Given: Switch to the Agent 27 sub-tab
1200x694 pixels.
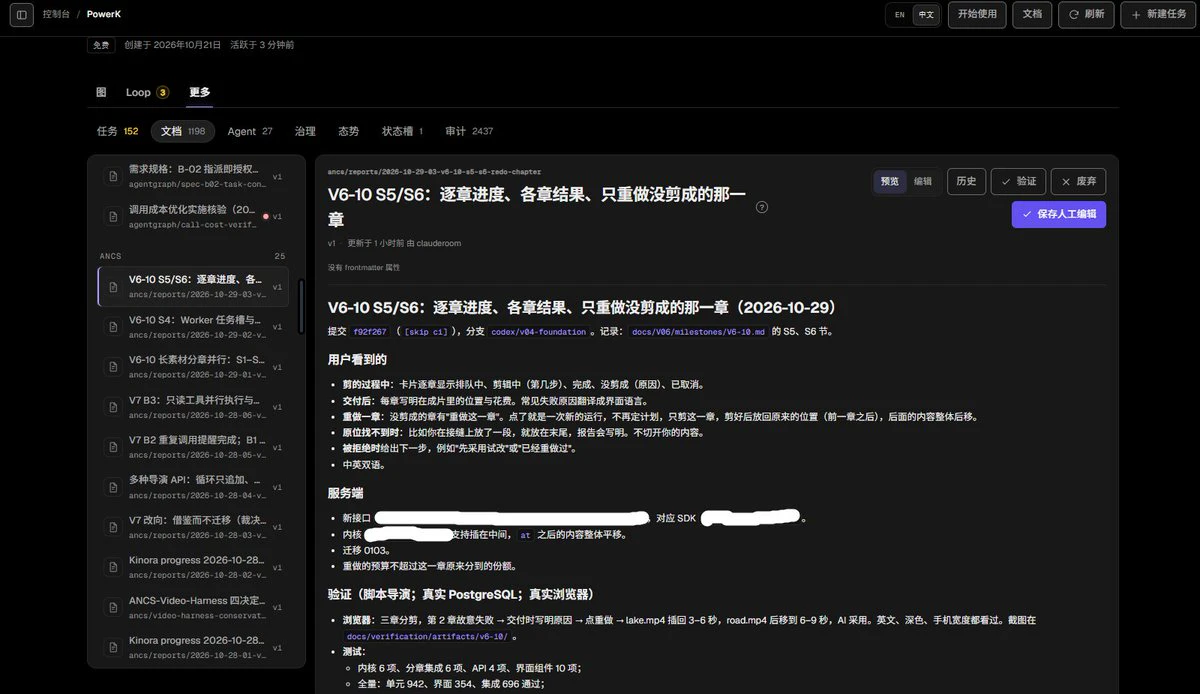Looking at the screenshot, I should [x=249, y=131].
